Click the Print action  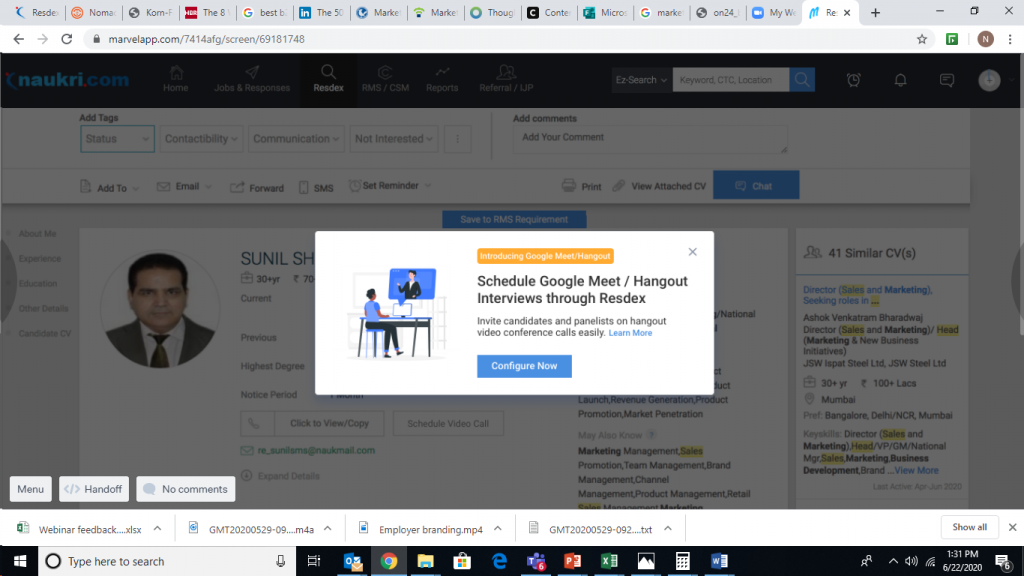coord(581,186)
